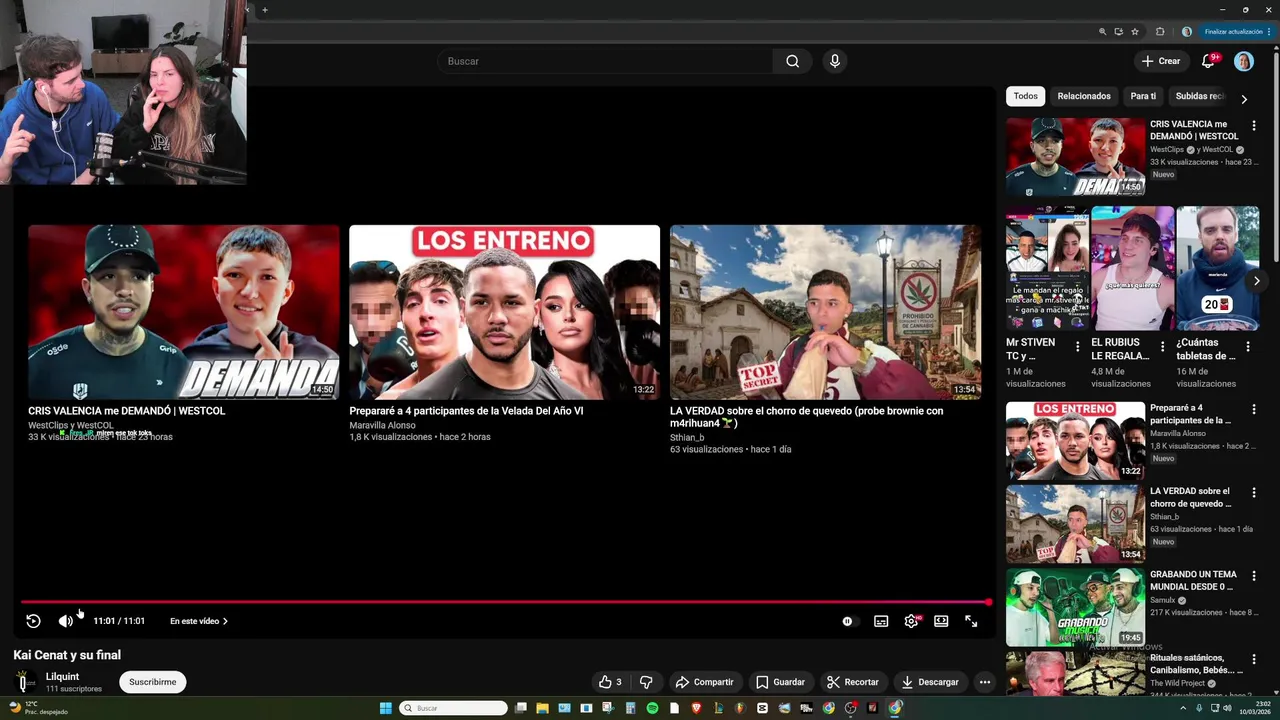Open notifications bell with 9+ badge

click(x=1208, y=61)
